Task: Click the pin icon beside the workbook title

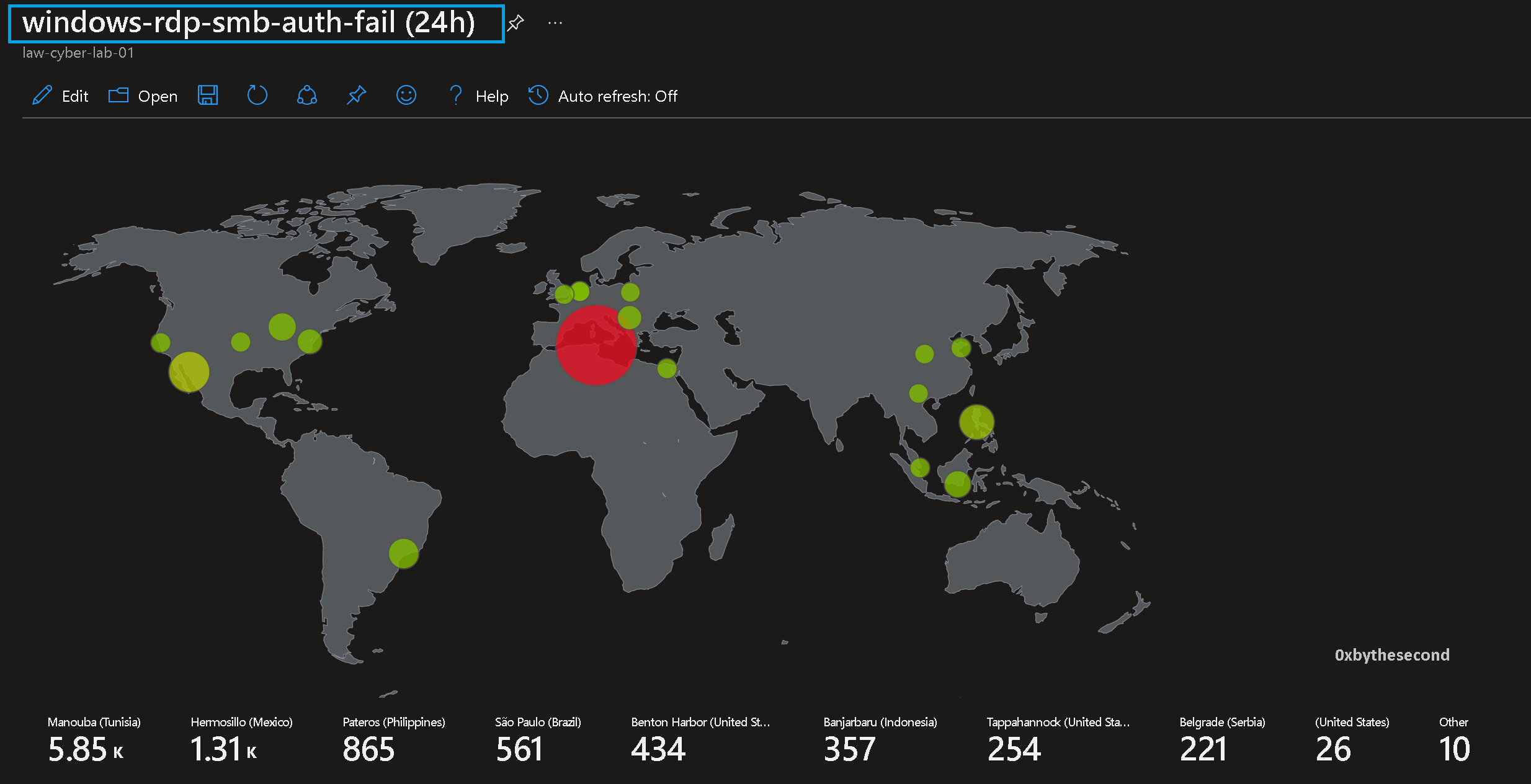Action: point(516,24)
